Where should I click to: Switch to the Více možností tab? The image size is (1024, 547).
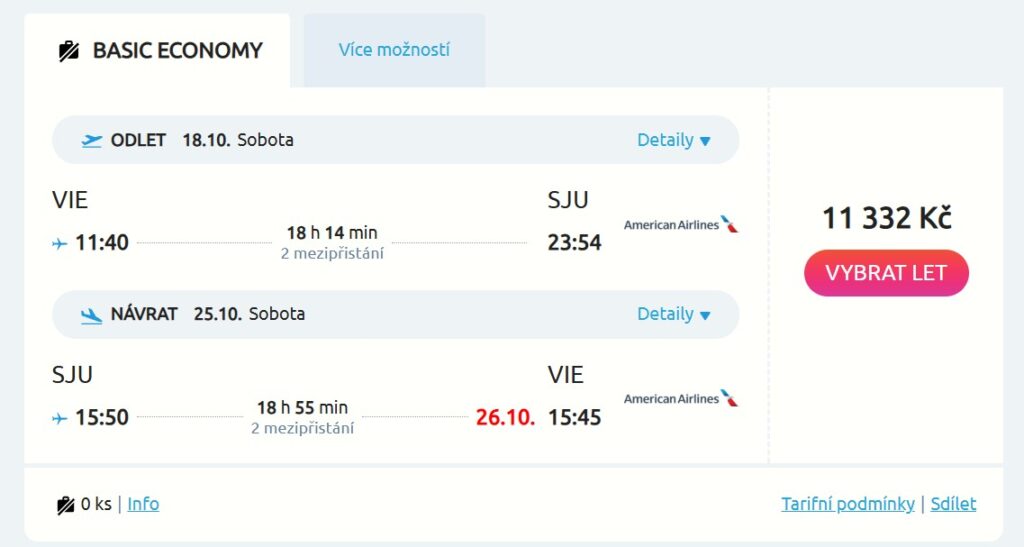pyautogui.click(x=394, y=50)
